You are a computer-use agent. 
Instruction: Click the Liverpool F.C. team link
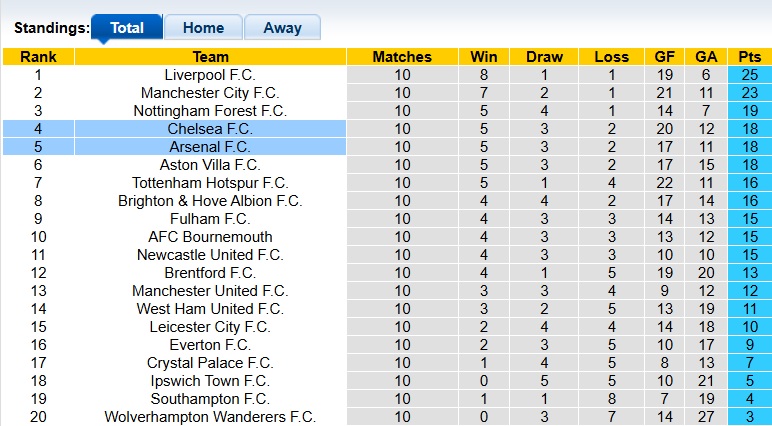click(x=210, y=75)
